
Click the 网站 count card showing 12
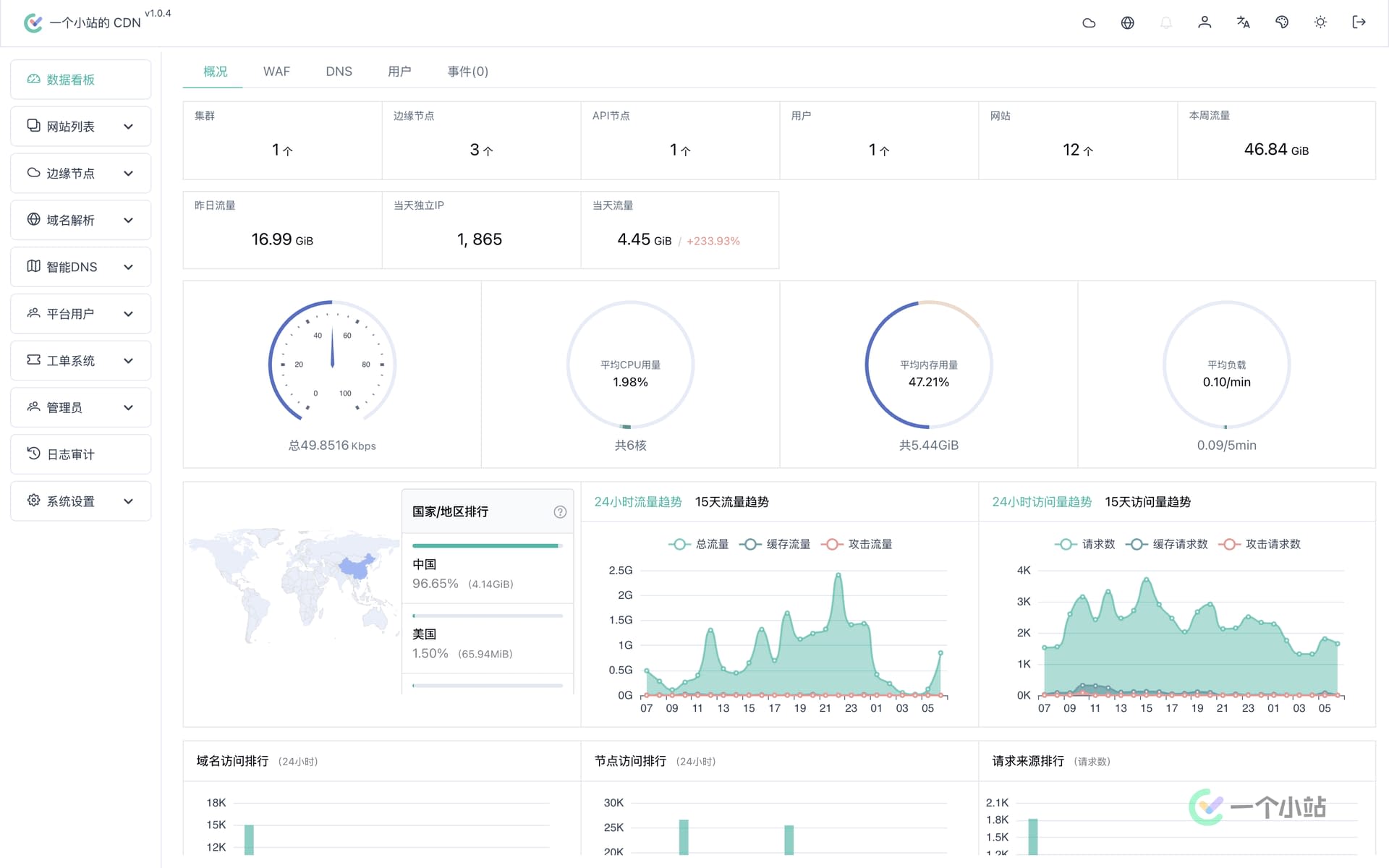click(x=1078, y=140)
